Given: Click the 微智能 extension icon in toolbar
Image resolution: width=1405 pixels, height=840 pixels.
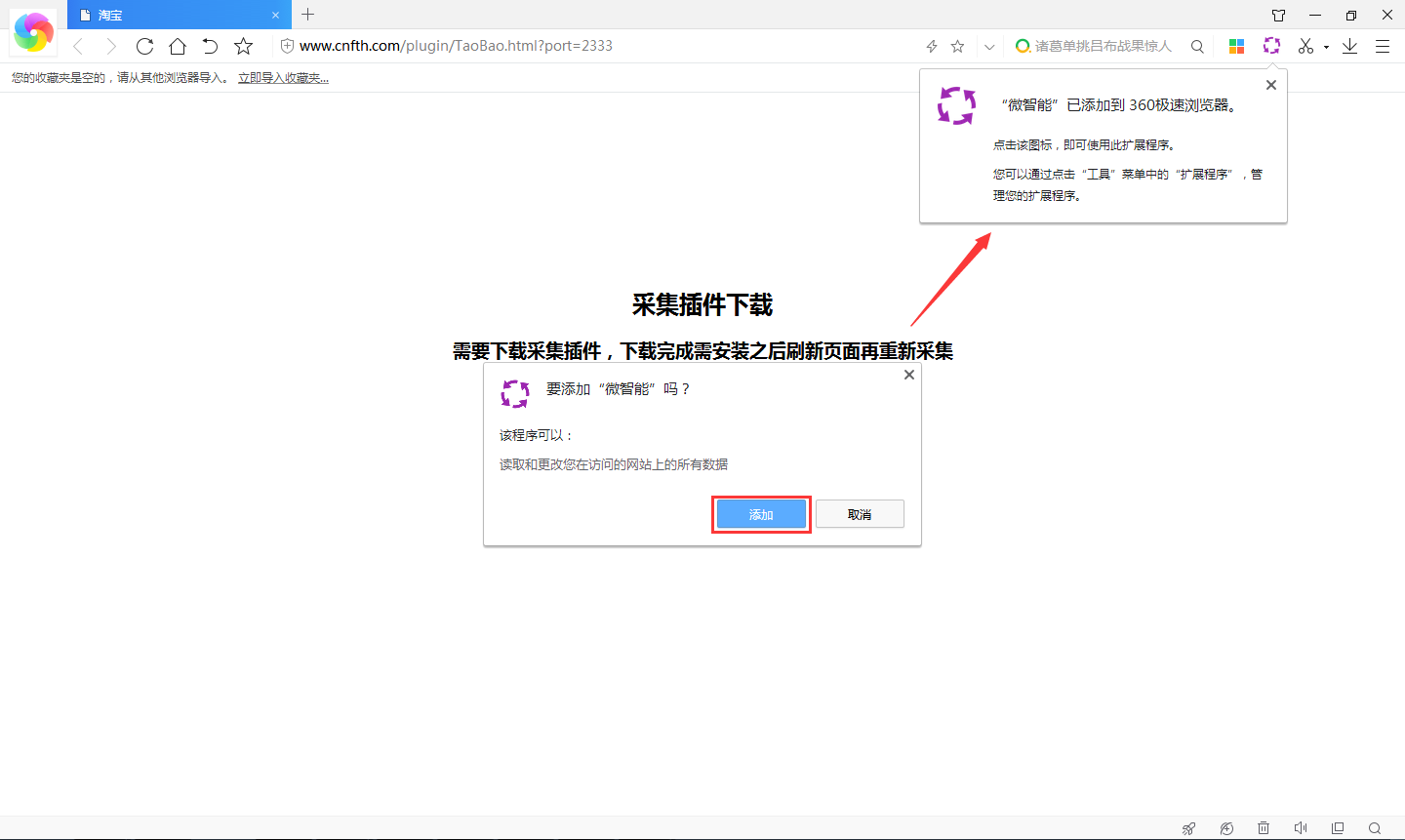Looking at the screenshot, I should click(x=1271, y=45).
